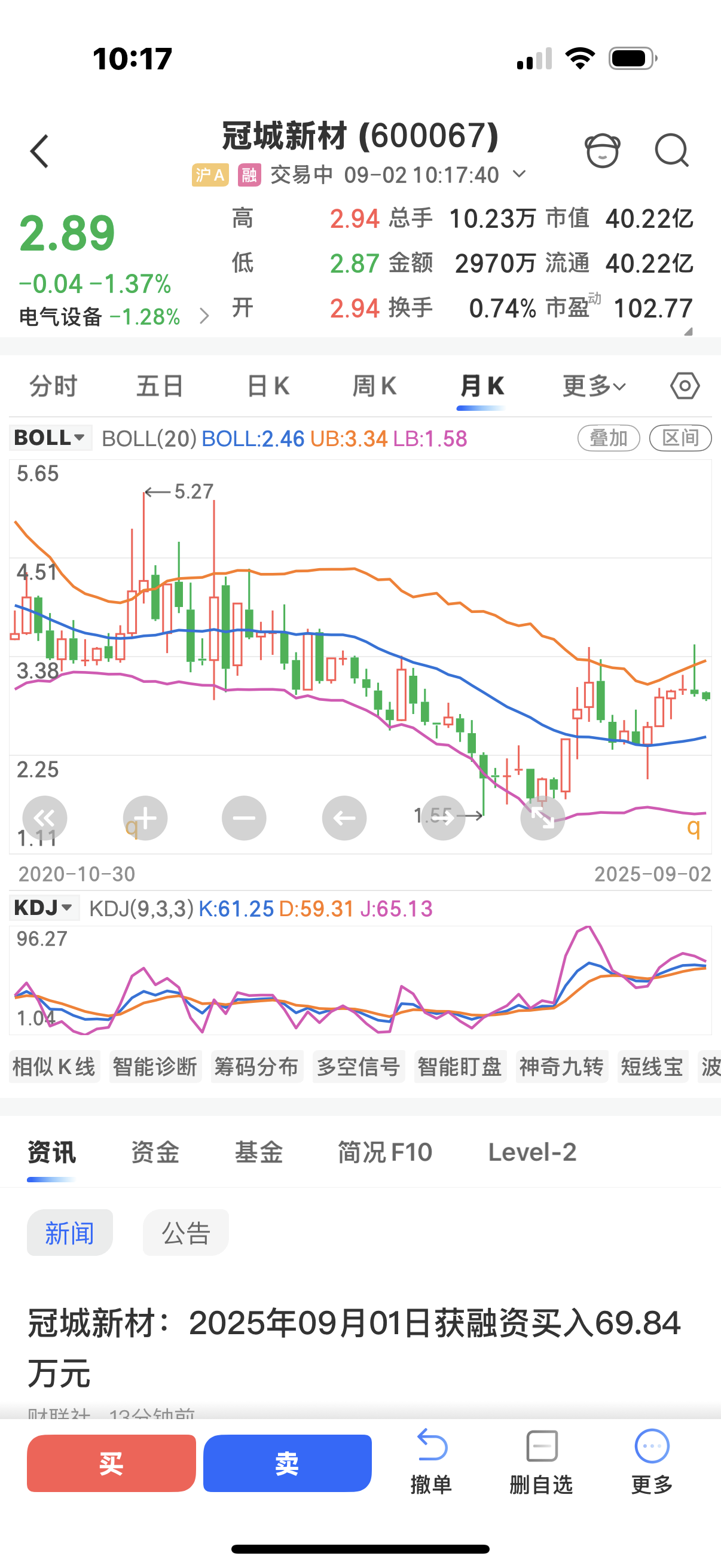
Task: Open the AI assistant face icon
Action: tap(603, 150)
